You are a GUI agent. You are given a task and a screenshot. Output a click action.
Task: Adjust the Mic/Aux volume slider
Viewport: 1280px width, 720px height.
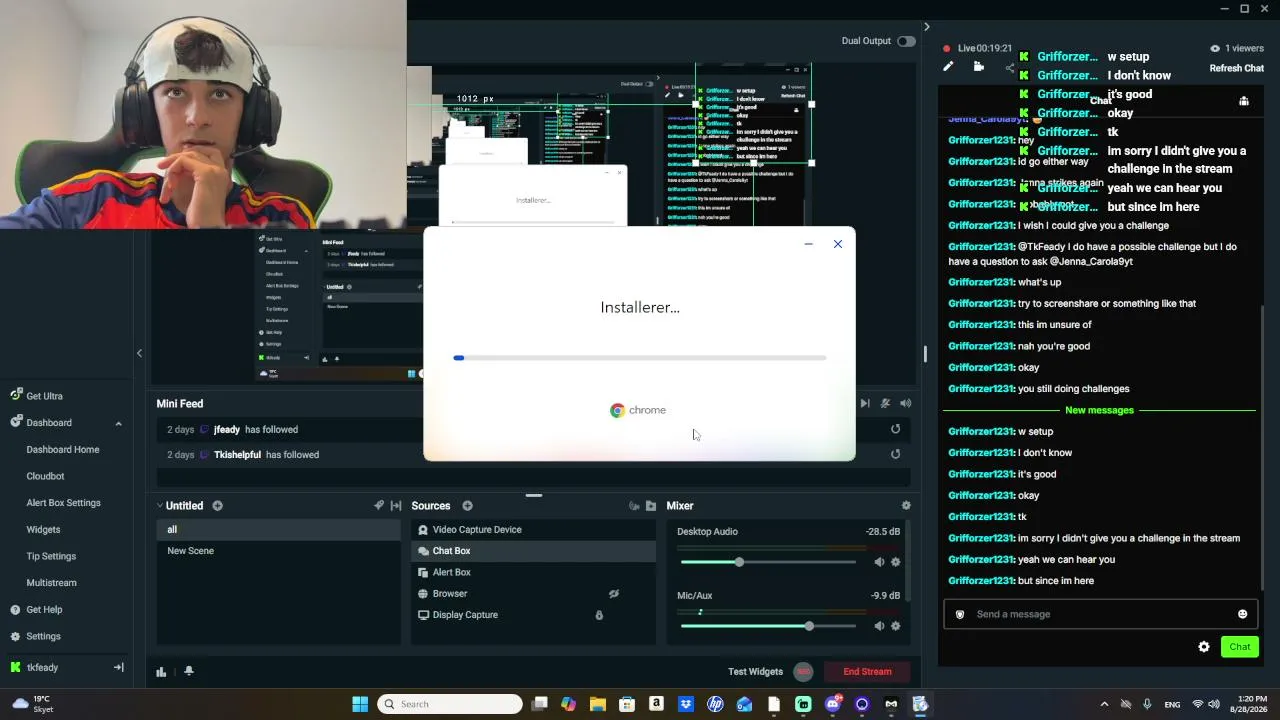(x=768, y=626)
